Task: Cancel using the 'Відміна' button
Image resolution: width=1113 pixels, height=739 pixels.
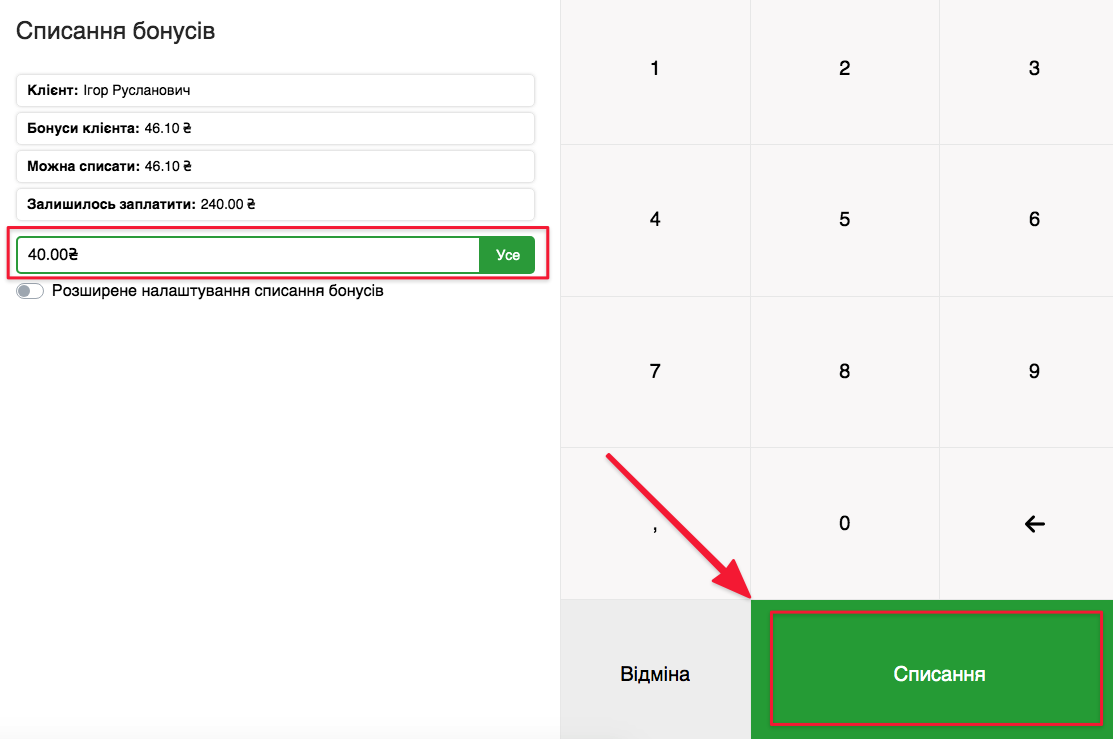Action: click(655, 674)
